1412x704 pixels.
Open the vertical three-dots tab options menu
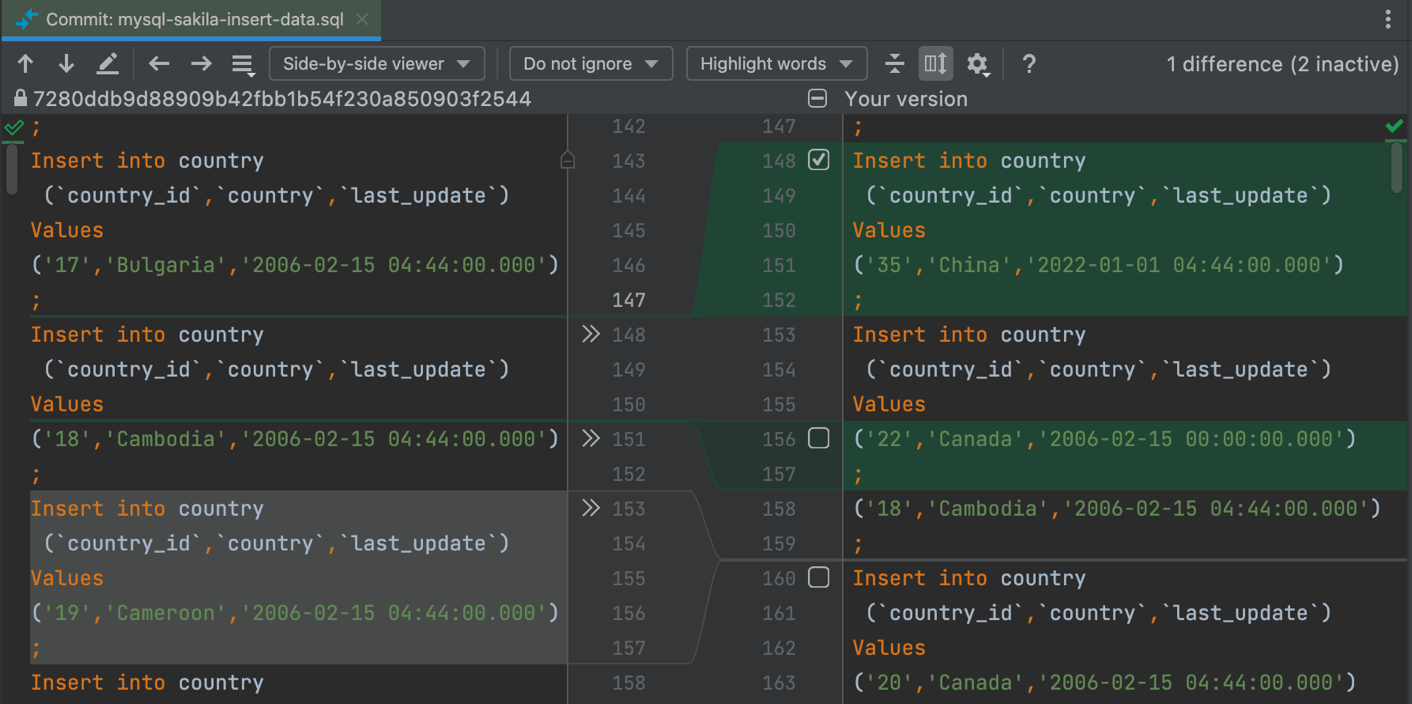pos(1388,19)
